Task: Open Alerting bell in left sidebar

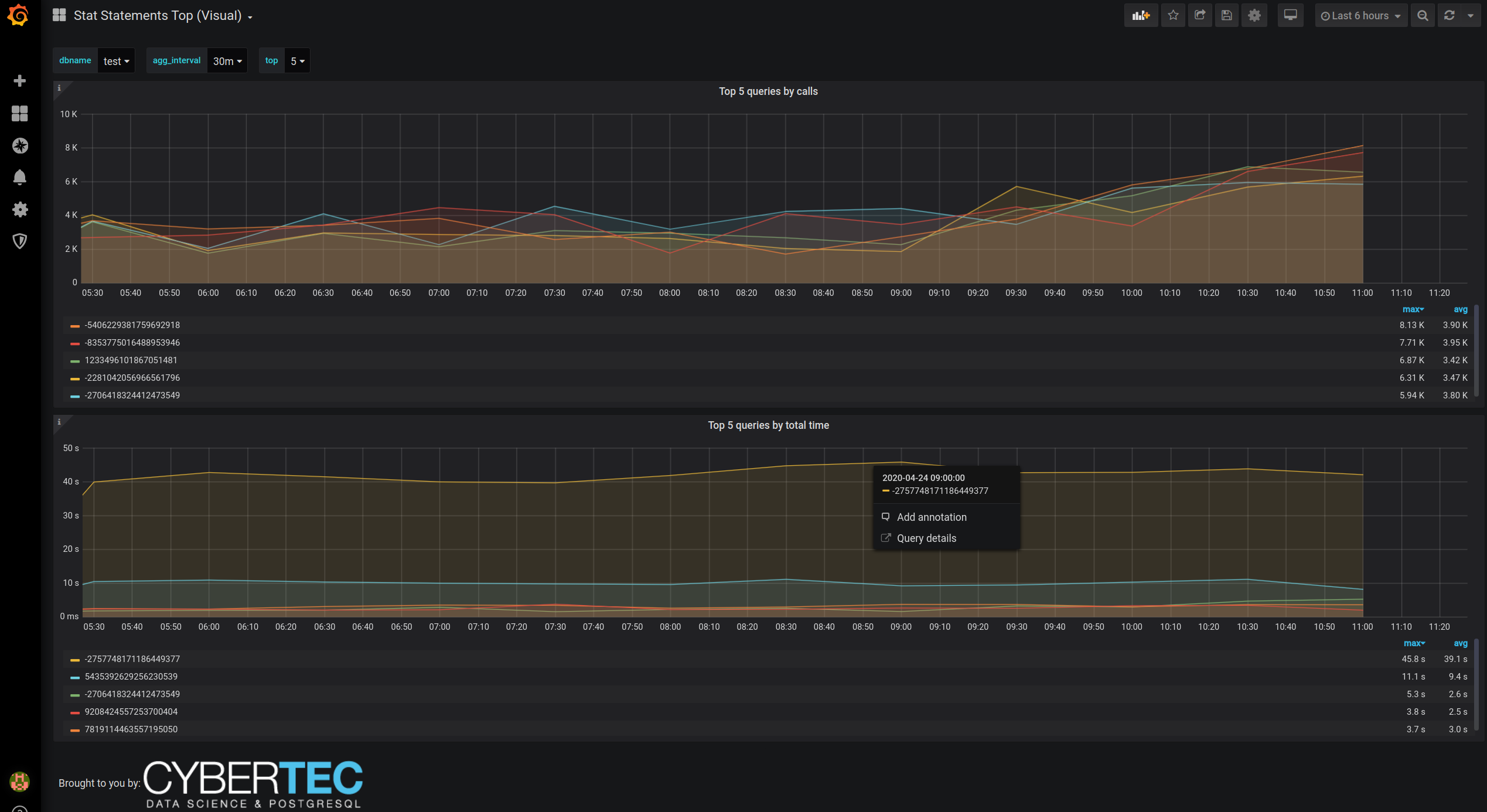Action: click(20, 178)
